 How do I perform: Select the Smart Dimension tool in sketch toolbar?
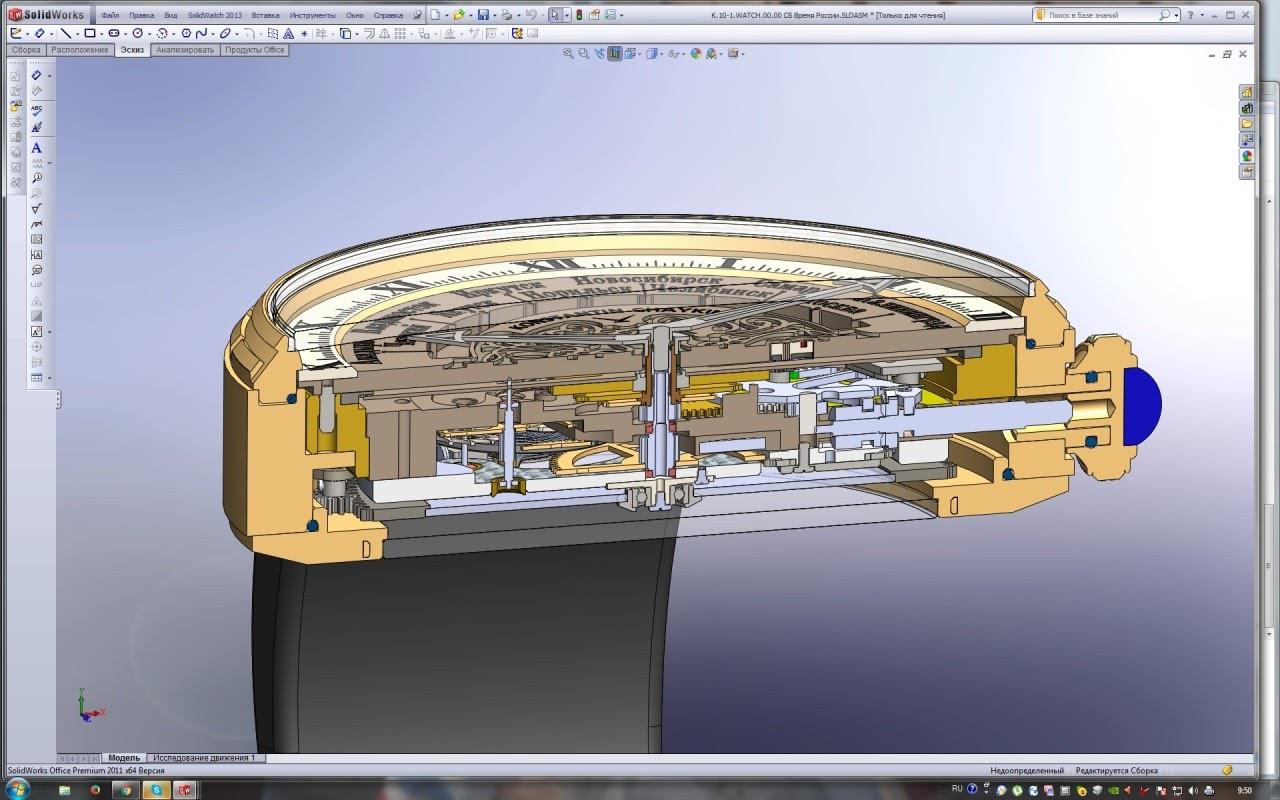click(x=40, y=33)
